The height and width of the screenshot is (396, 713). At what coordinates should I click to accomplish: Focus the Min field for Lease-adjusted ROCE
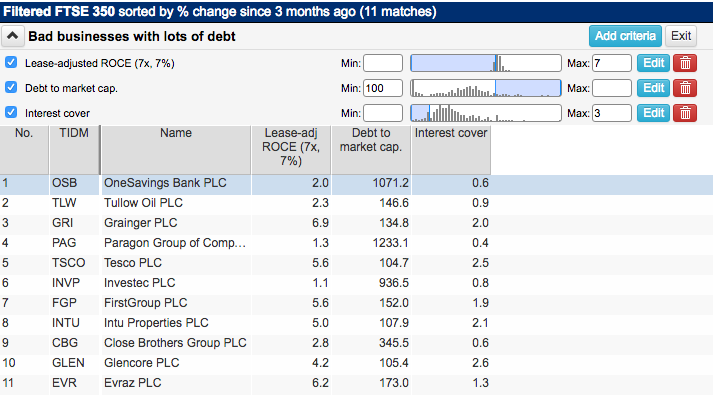click(383, 63)
